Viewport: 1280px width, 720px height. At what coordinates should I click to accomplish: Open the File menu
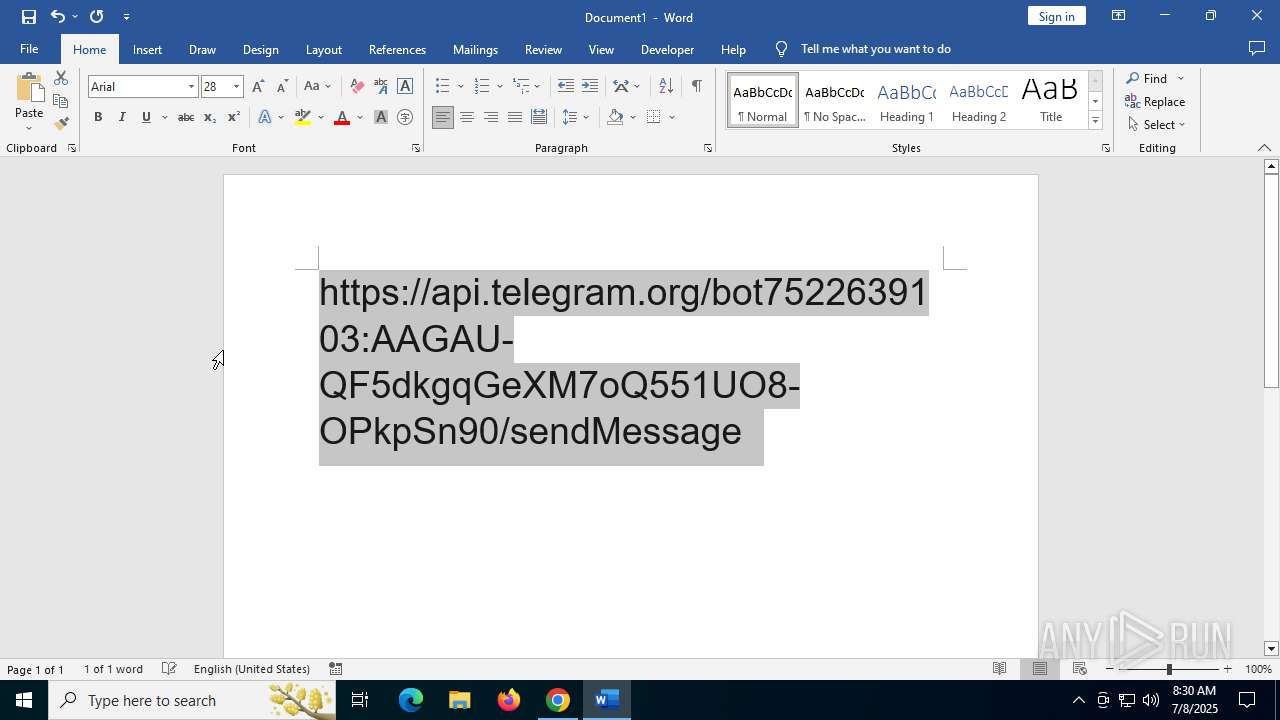coord(29,49)
